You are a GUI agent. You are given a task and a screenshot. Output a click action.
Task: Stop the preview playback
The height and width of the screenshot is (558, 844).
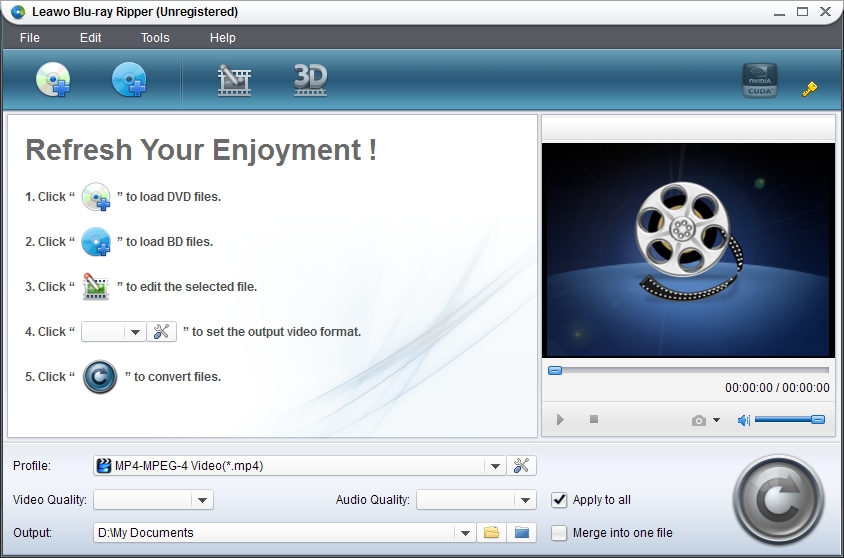[x=594, y=419]
